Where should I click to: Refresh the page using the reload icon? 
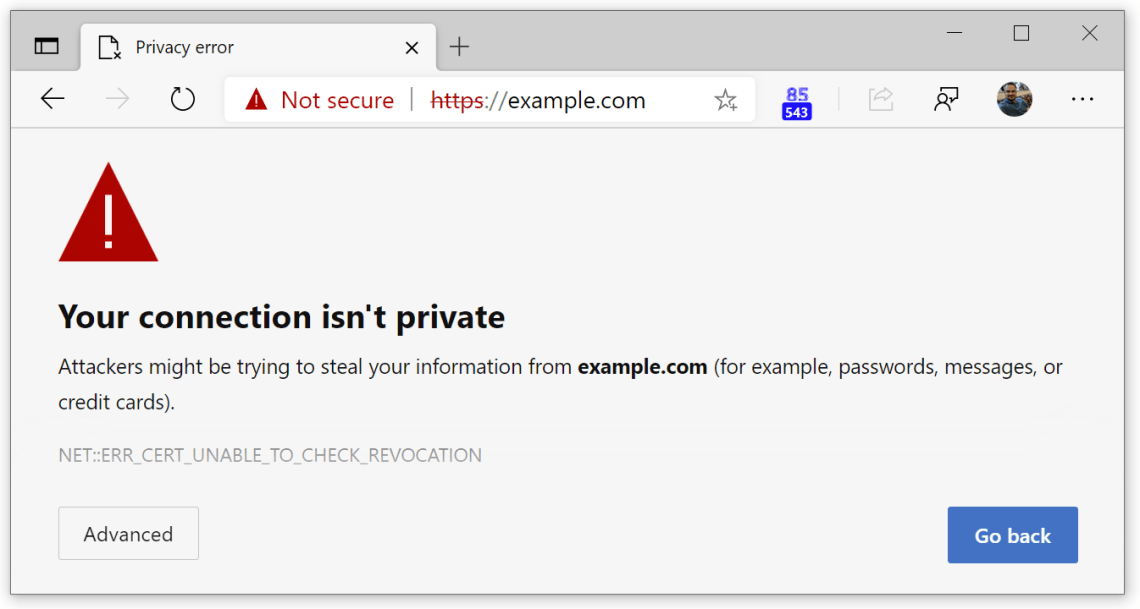182,99
